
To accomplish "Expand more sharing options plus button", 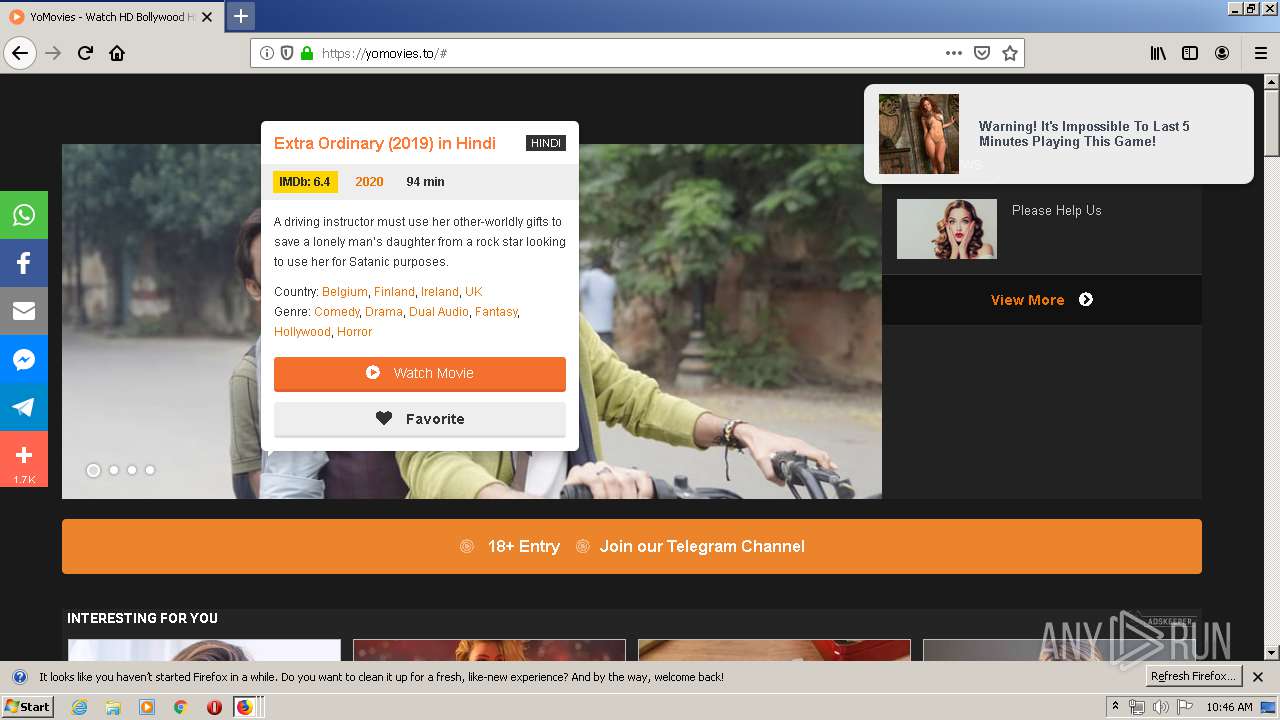I will point(24,459).
